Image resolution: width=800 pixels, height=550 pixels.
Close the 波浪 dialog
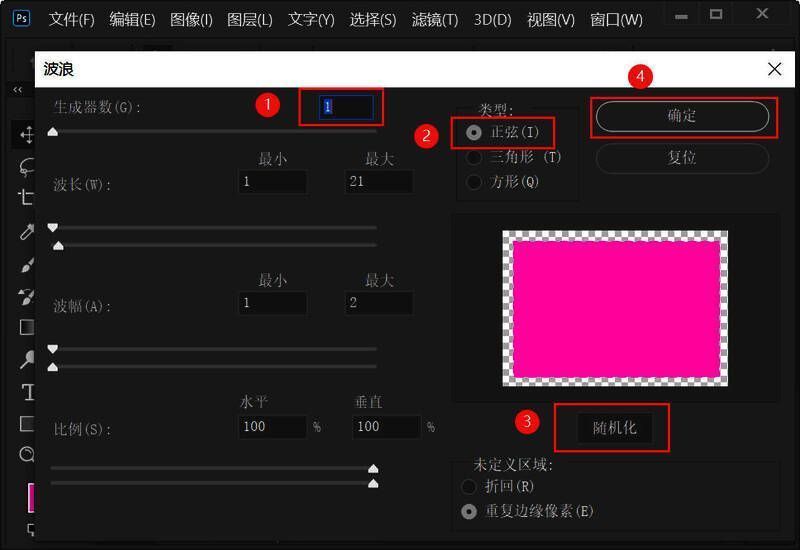[x=774, y=69]
